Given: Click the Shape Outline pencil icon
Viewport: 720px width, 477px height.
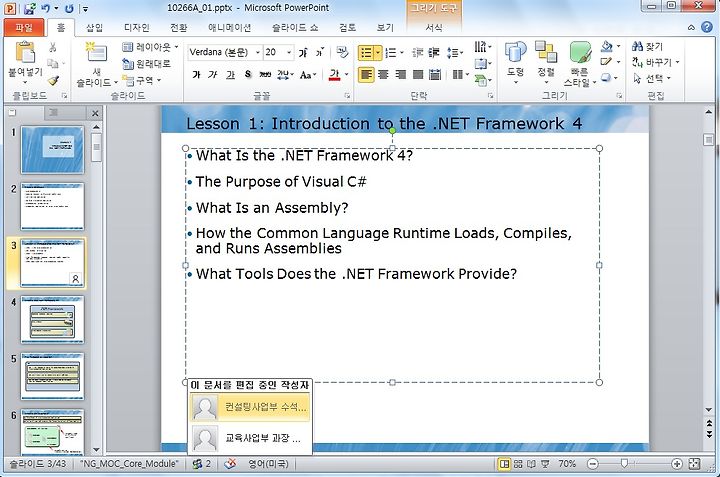Looking at the screenshot, I should click(607, 62).
